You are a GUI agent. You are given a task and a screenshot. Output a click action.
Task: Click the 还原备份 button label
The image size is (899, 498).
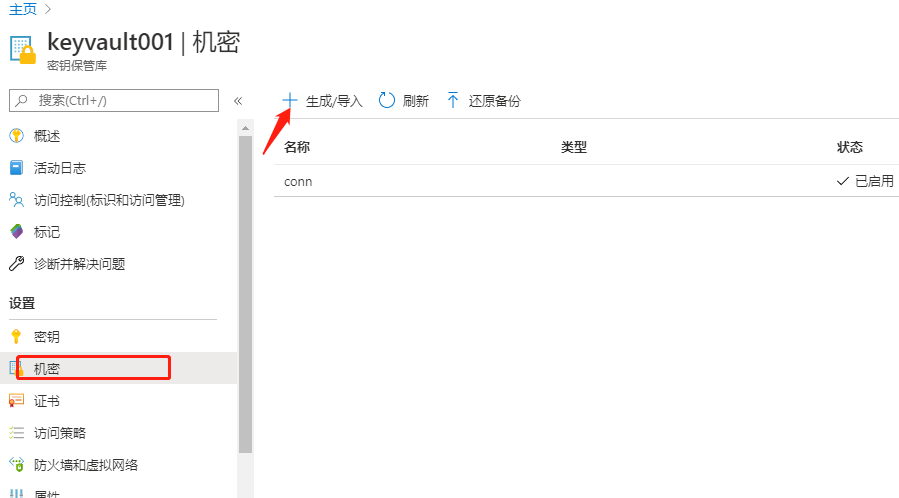click(494, 101)
